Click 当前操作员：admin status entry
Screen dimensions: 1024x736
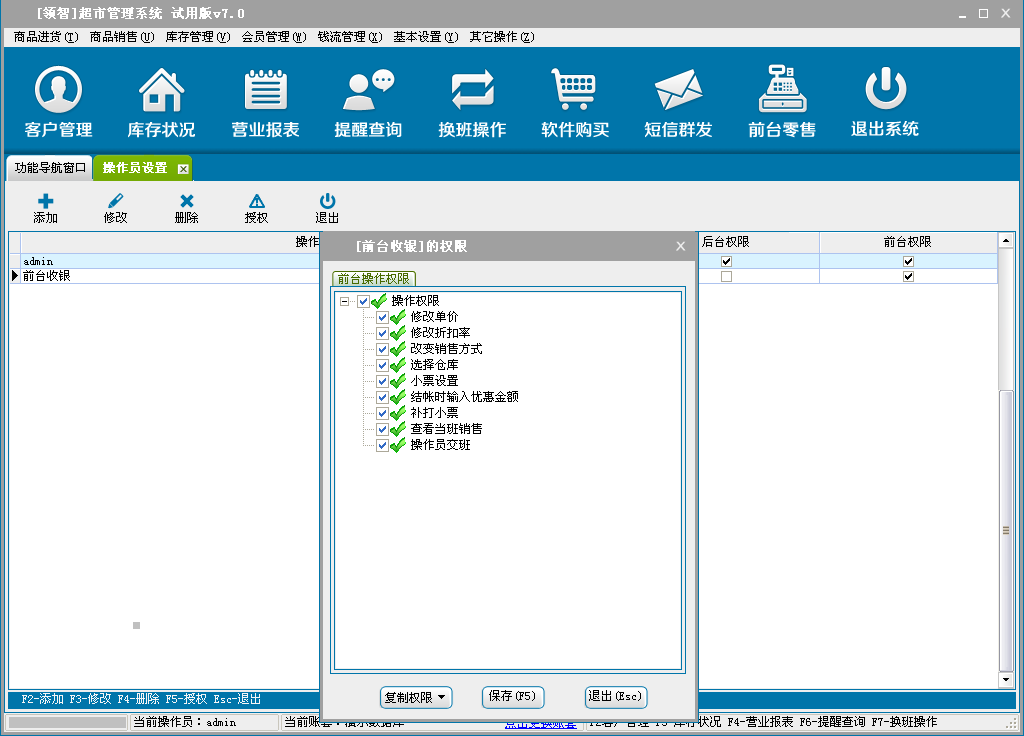204,722
